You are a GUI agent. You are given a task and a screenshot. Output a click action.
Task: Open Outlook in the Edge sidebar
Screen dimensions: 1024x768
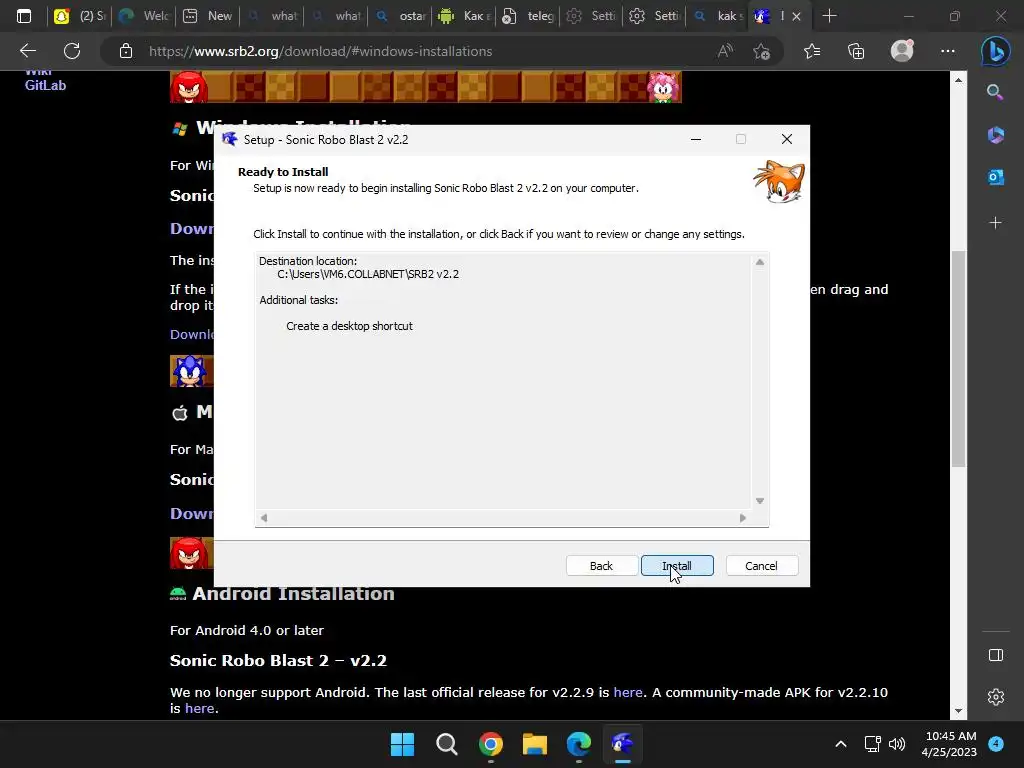point(995,177)
